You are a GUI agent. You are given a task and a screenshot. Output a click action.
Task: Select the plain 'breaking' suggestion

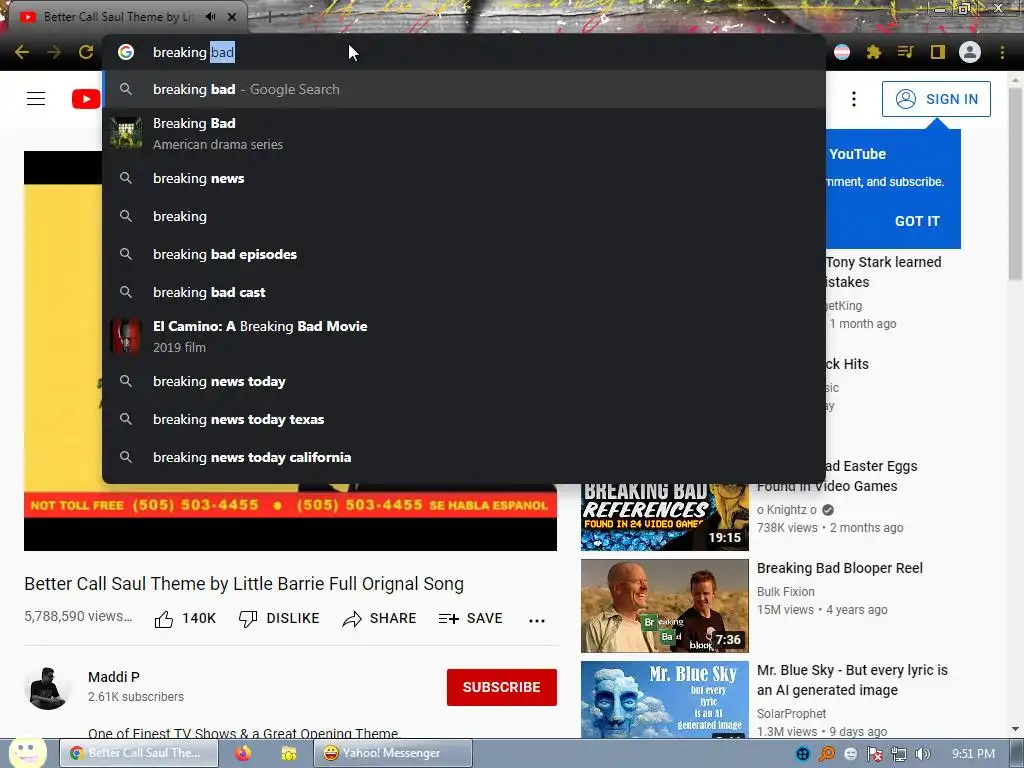click(x=464, y=216)
